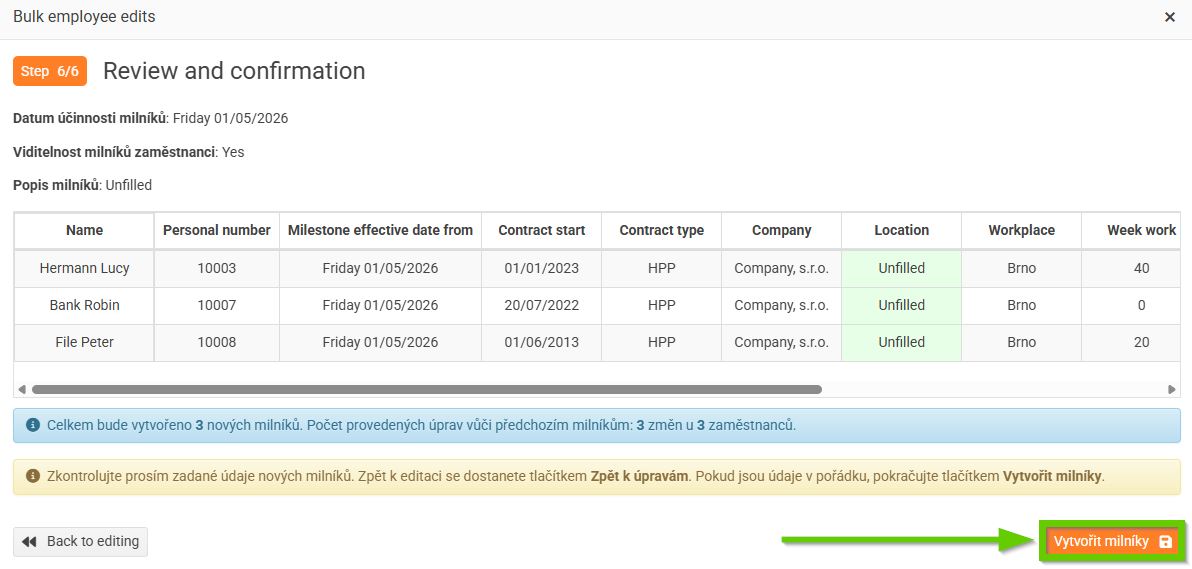This screenshot has width=1192, height=569.
Task: Click the info icon in yellow banner
Action: tap(33, 476)
